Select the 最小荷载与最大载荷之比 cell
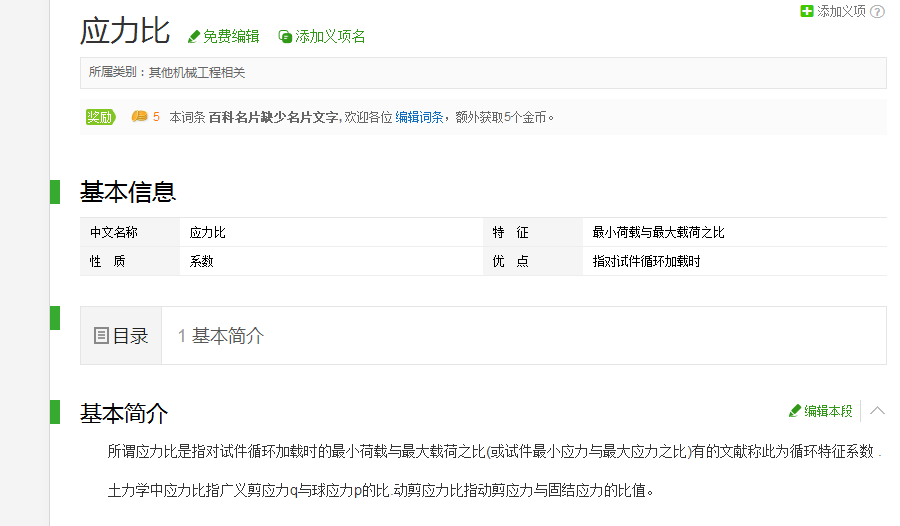Viewport: 900px width, 526px height. [658, 232]
